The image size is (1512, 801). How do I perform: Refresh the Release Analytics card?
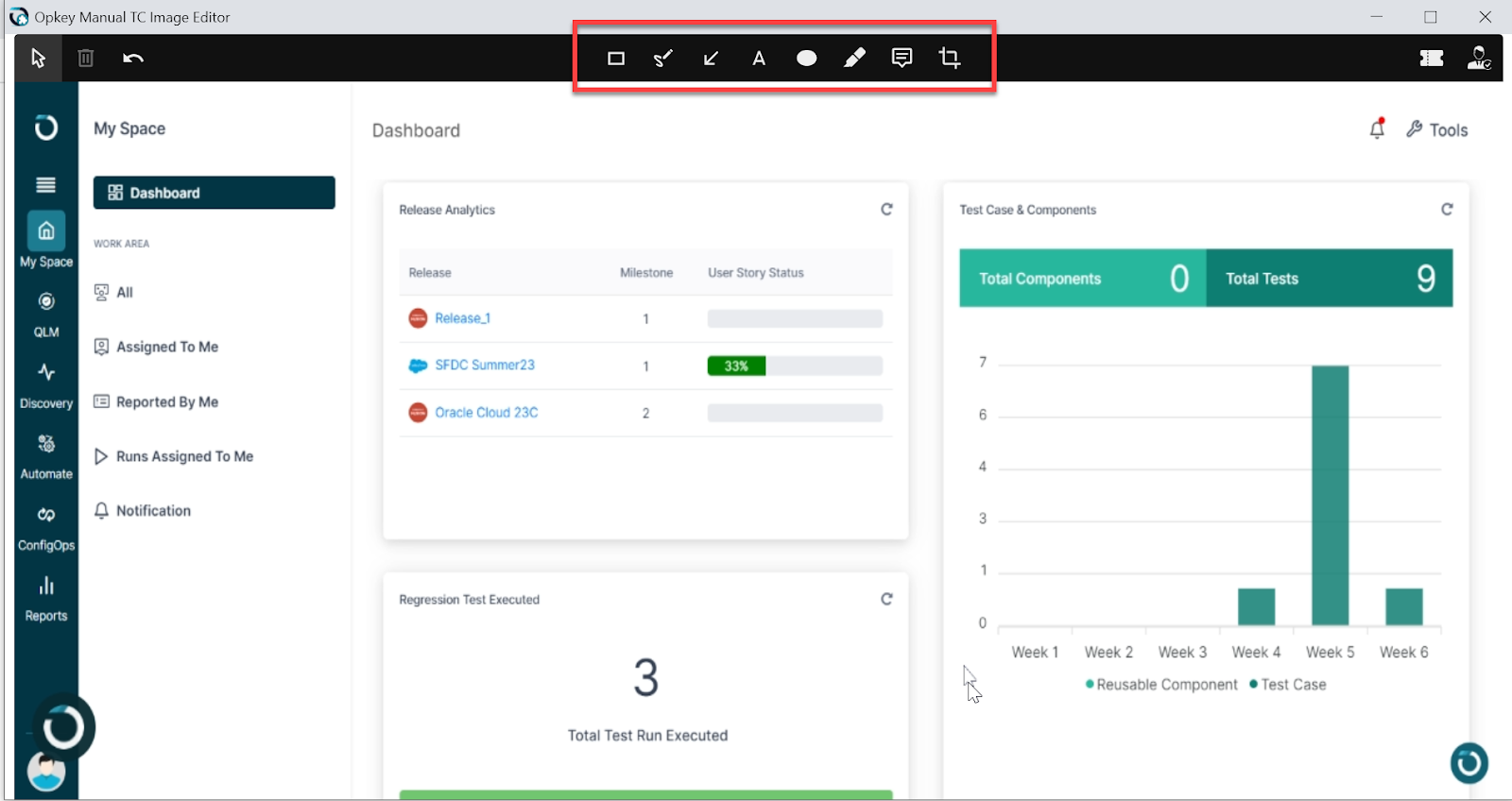[x=886, y=210]
